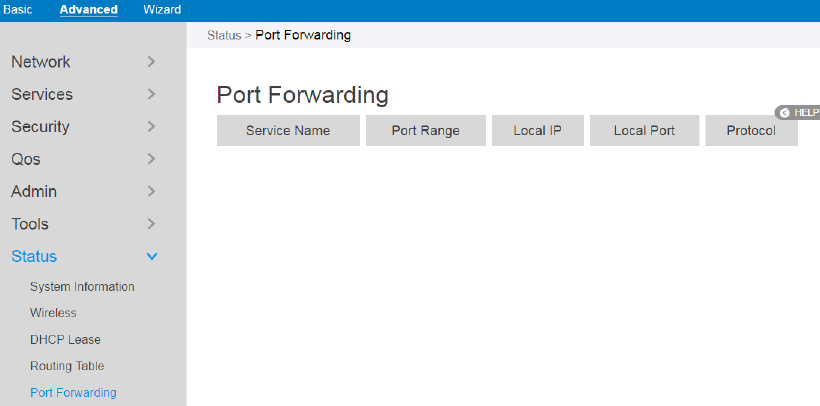Expand the Tools menu chevron
Image resolution: width=820 pixels, height=406 pixels.
coord(151,224)
